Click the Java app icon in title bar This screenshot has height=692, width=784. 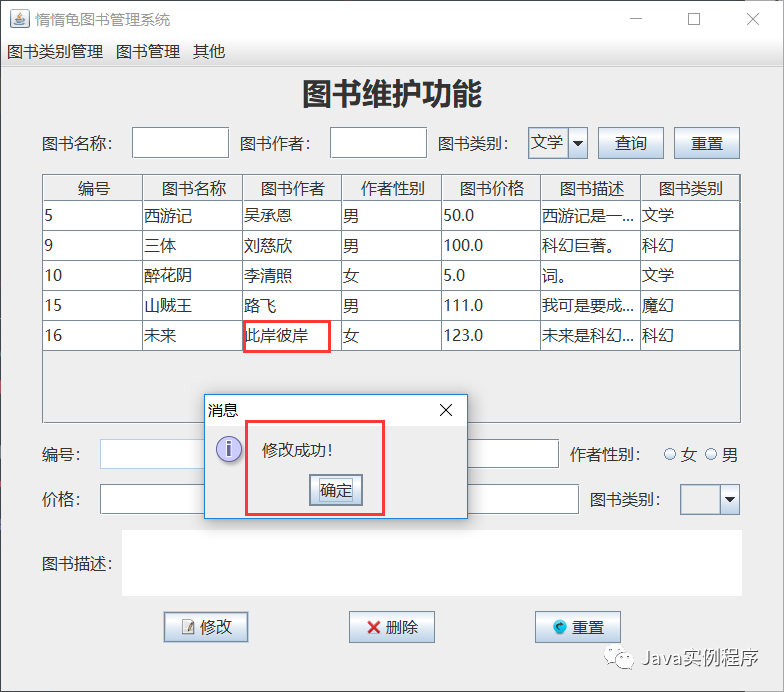pos(19,19)
